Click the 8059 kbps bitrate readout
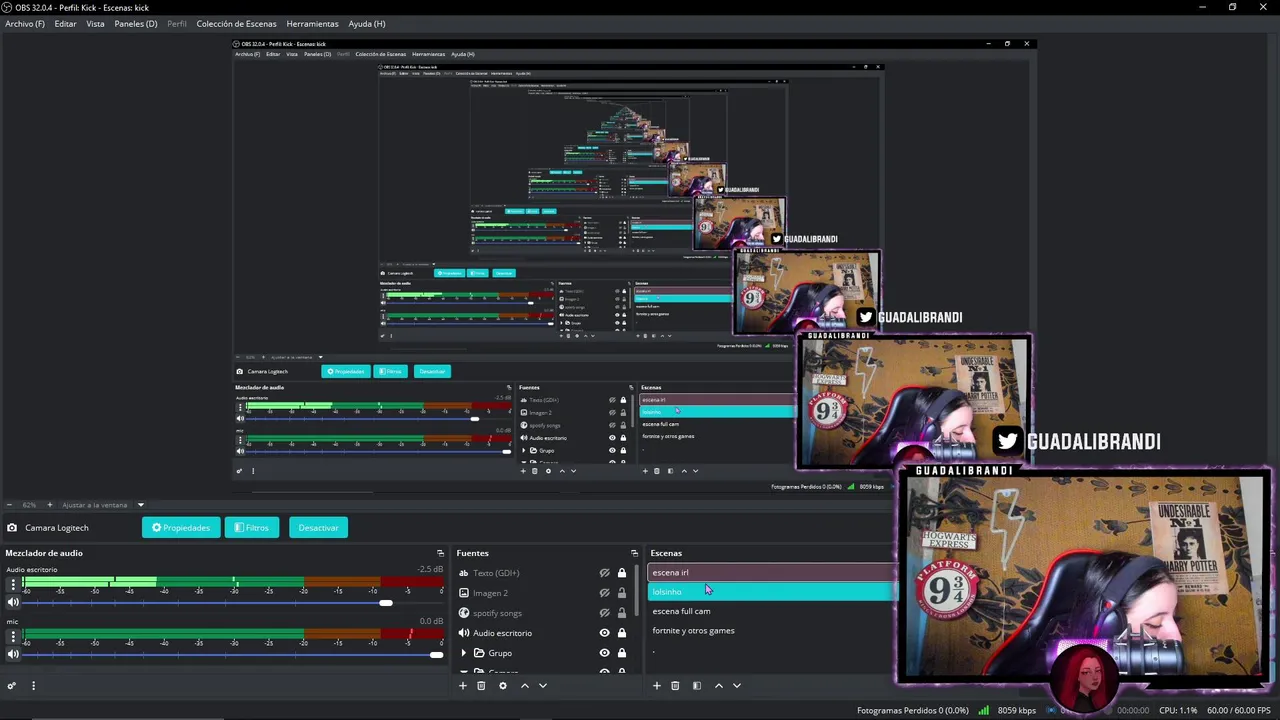1280x720 pixels. pos(1017,710)
